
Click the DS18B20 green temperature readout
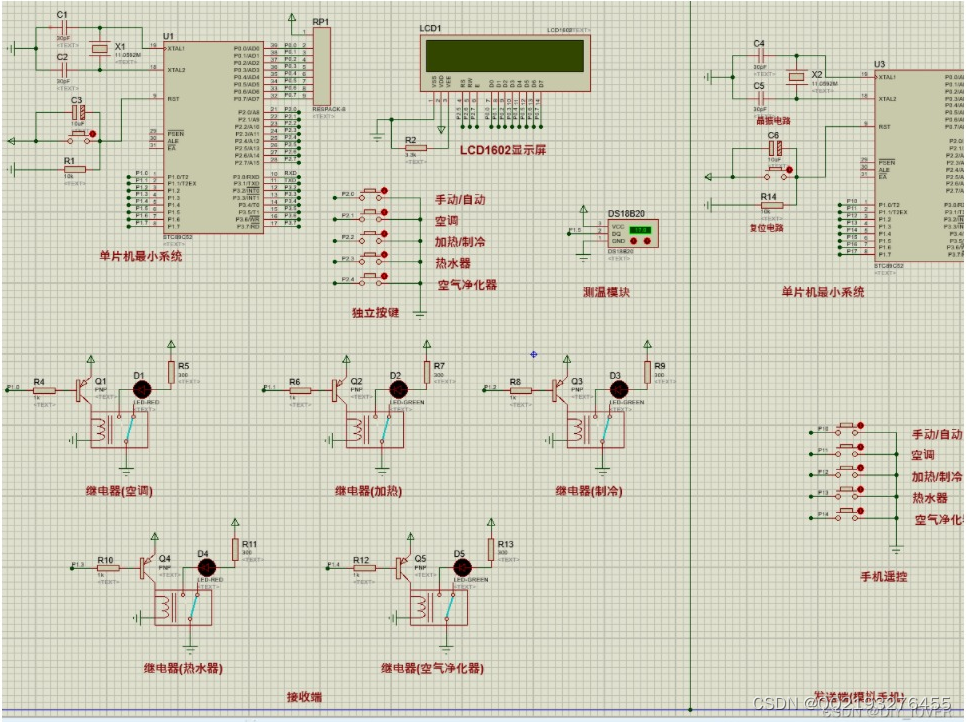(x=640, y=230)
